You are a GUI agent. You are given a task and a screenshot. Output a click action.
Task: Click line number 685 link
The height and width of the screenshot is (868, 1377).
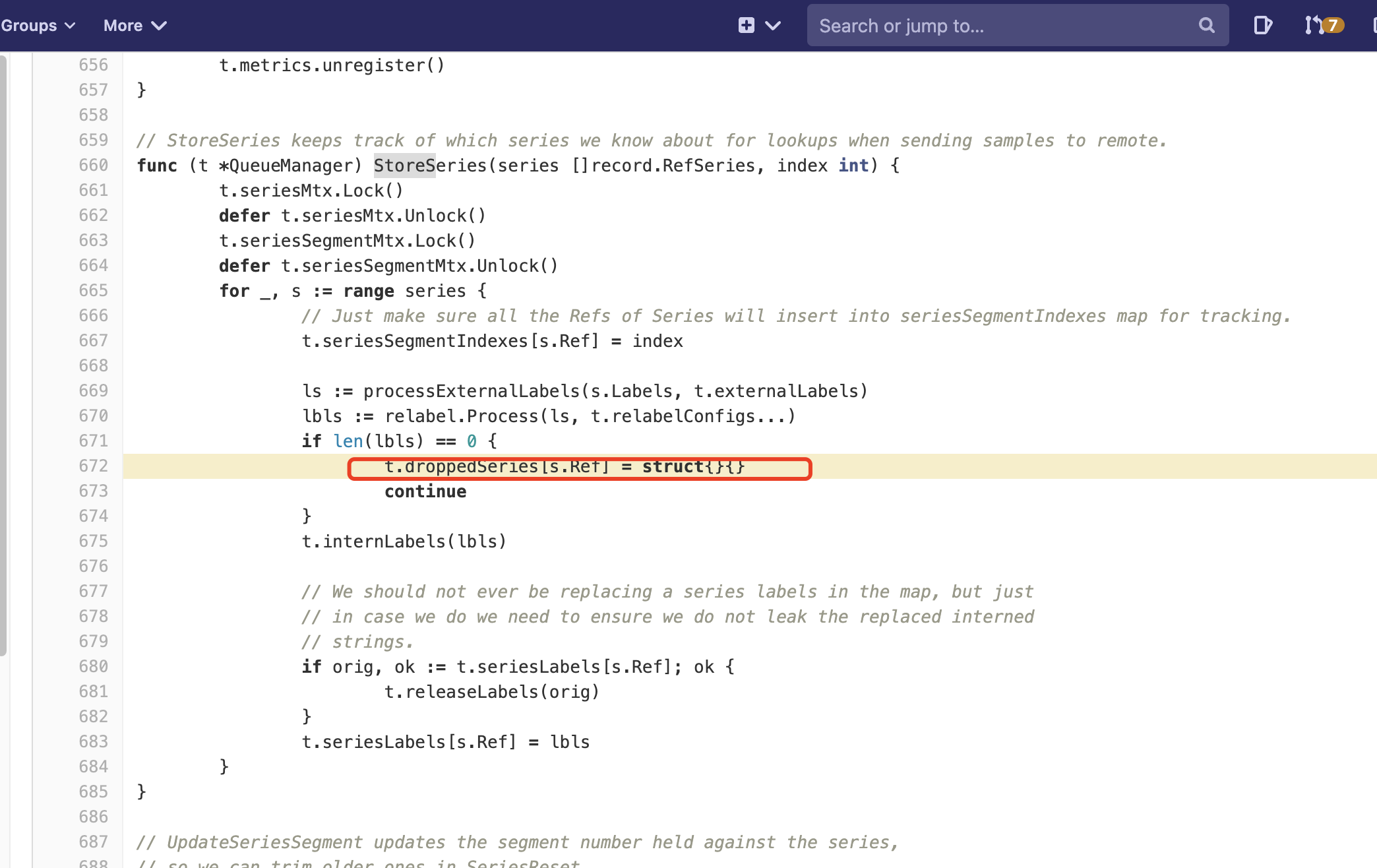(93, 792)
